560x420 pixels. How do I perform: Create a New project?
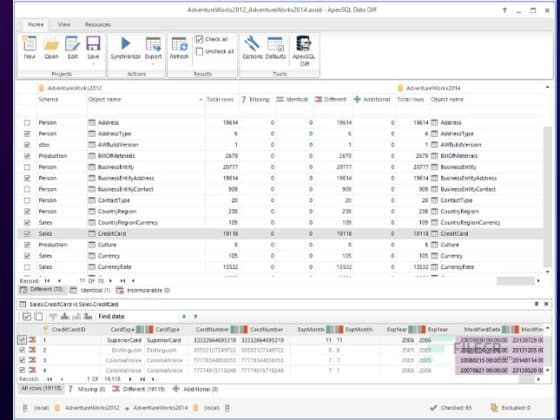coord(30,48)
